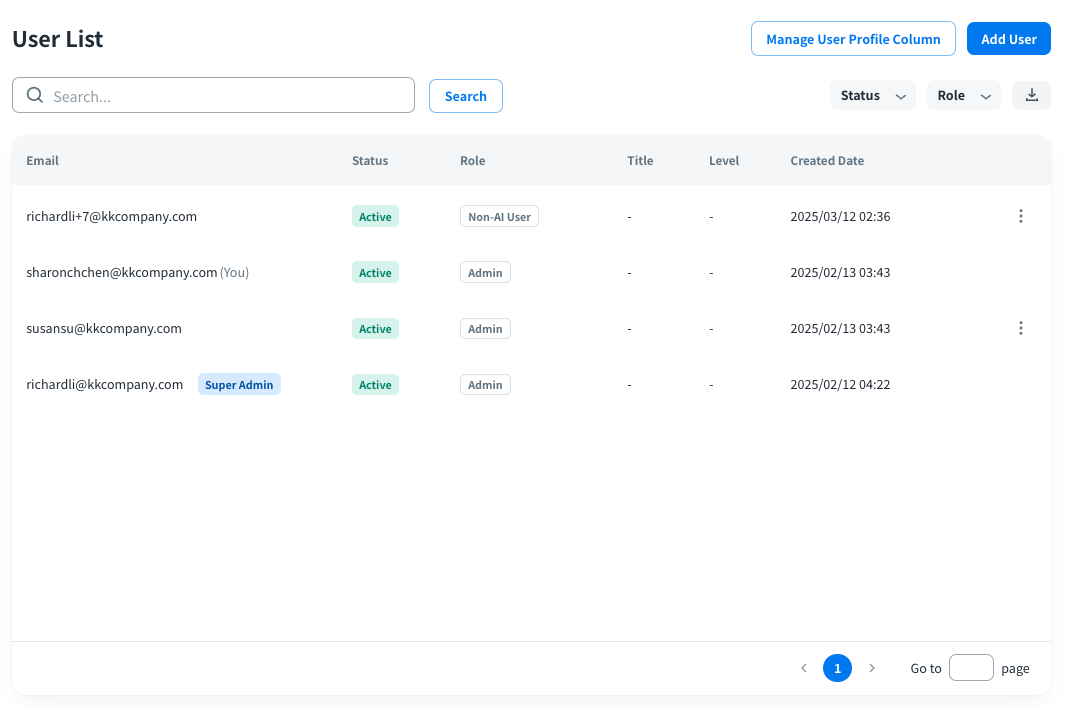The width and height of the screenshot is (1065, 706).
Task: Click created date 2025/02/12 04:22
Action: pos(840,385)
